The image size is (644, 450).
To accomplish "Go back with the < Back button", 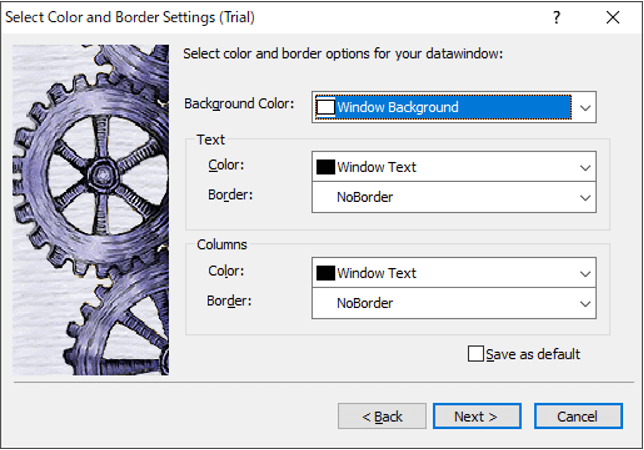I will (382, 416).
